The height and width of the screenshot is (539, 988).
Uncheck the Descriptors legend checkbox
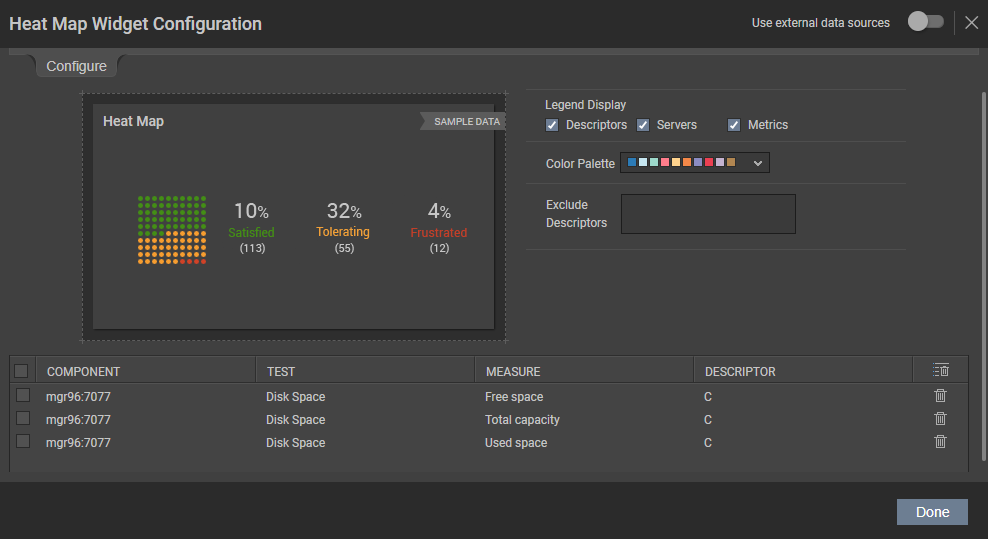coord(552,125)
